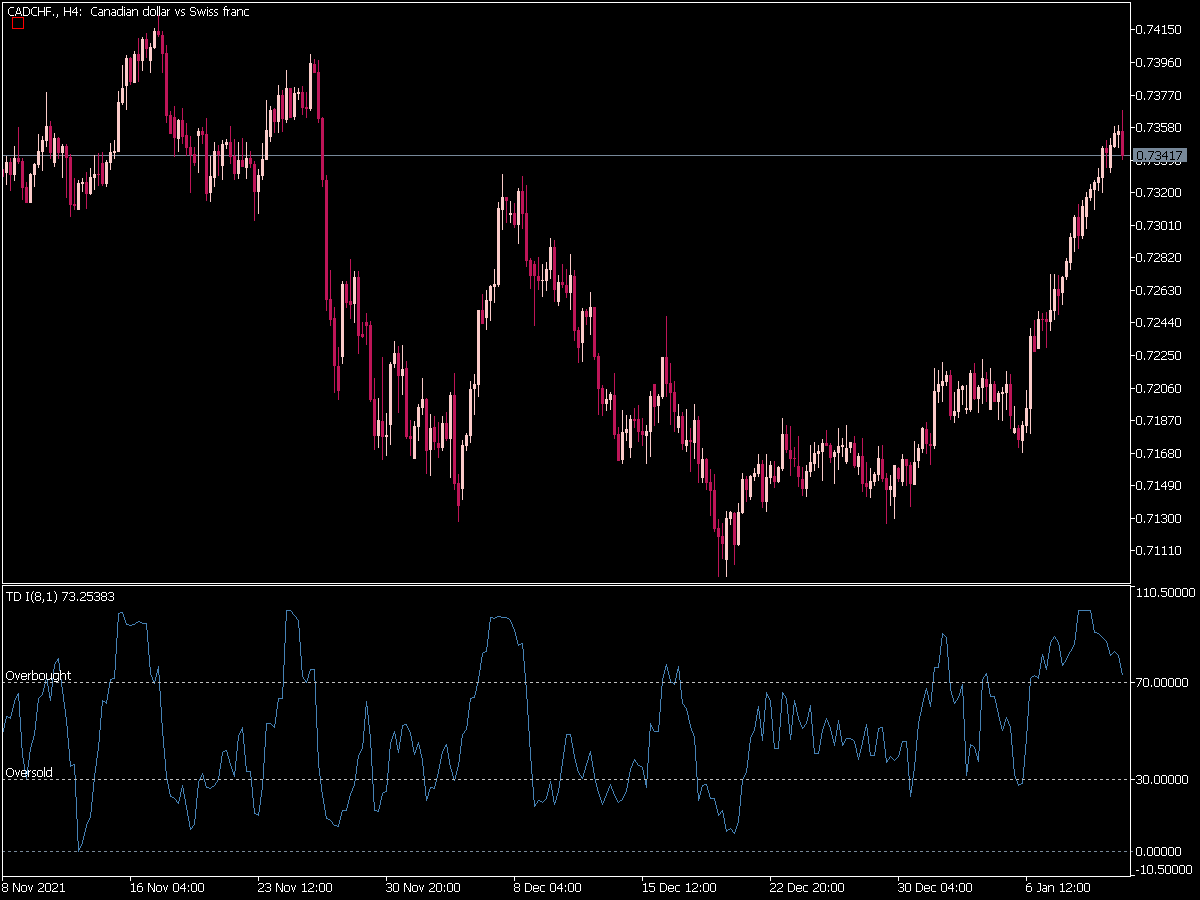
Task: Click the 0.71870 price scale value
Action: coord(1160,420)
